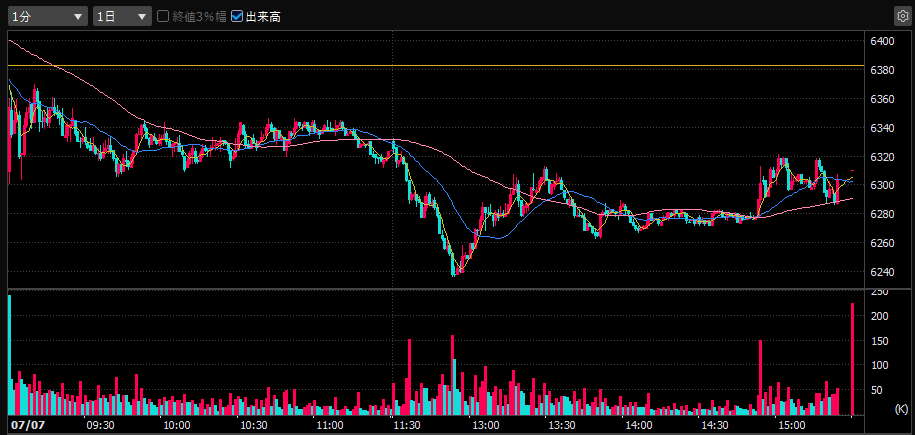The image size is (915, 435).
Task: Enable the 終値3%幅 checkbox
Action: (163, 16)
